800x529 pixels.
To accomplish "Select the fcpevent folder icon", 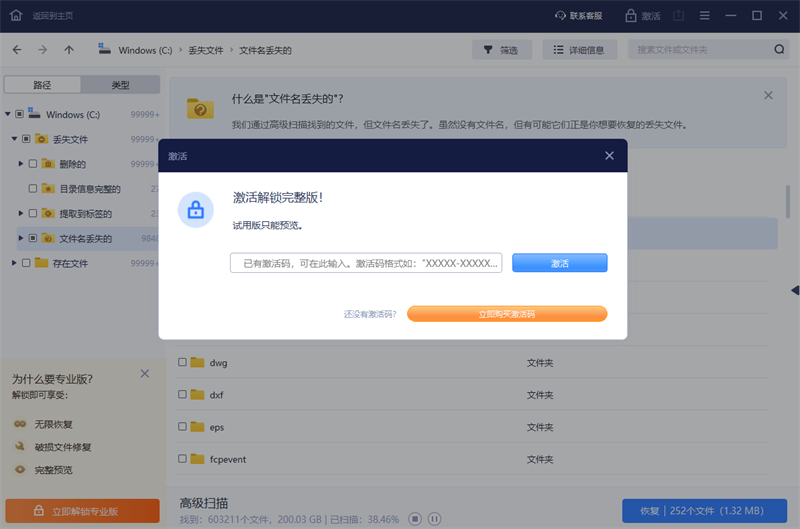I will tap(197, 459).
